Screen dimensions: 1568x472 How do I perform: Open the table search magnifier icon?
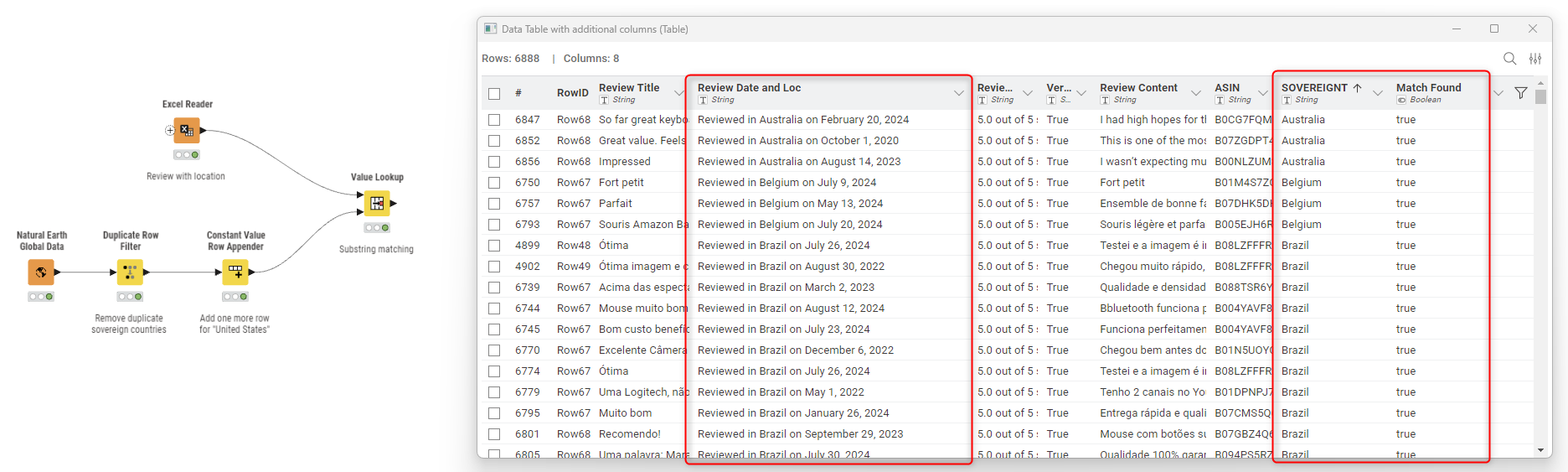tap(1509, 59)
